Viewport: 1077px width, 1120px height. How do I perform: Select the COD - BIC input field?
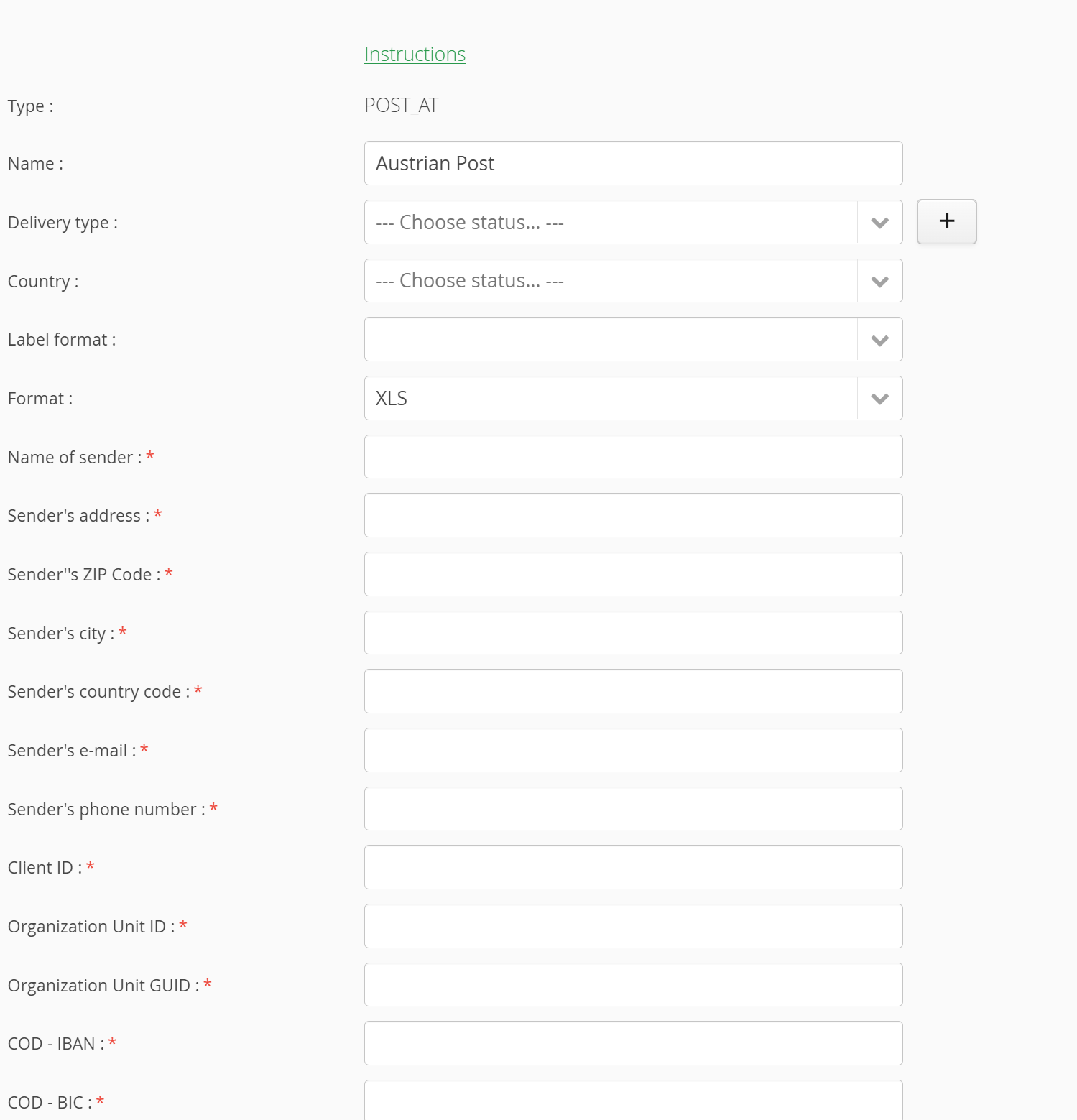point(633,1100)
